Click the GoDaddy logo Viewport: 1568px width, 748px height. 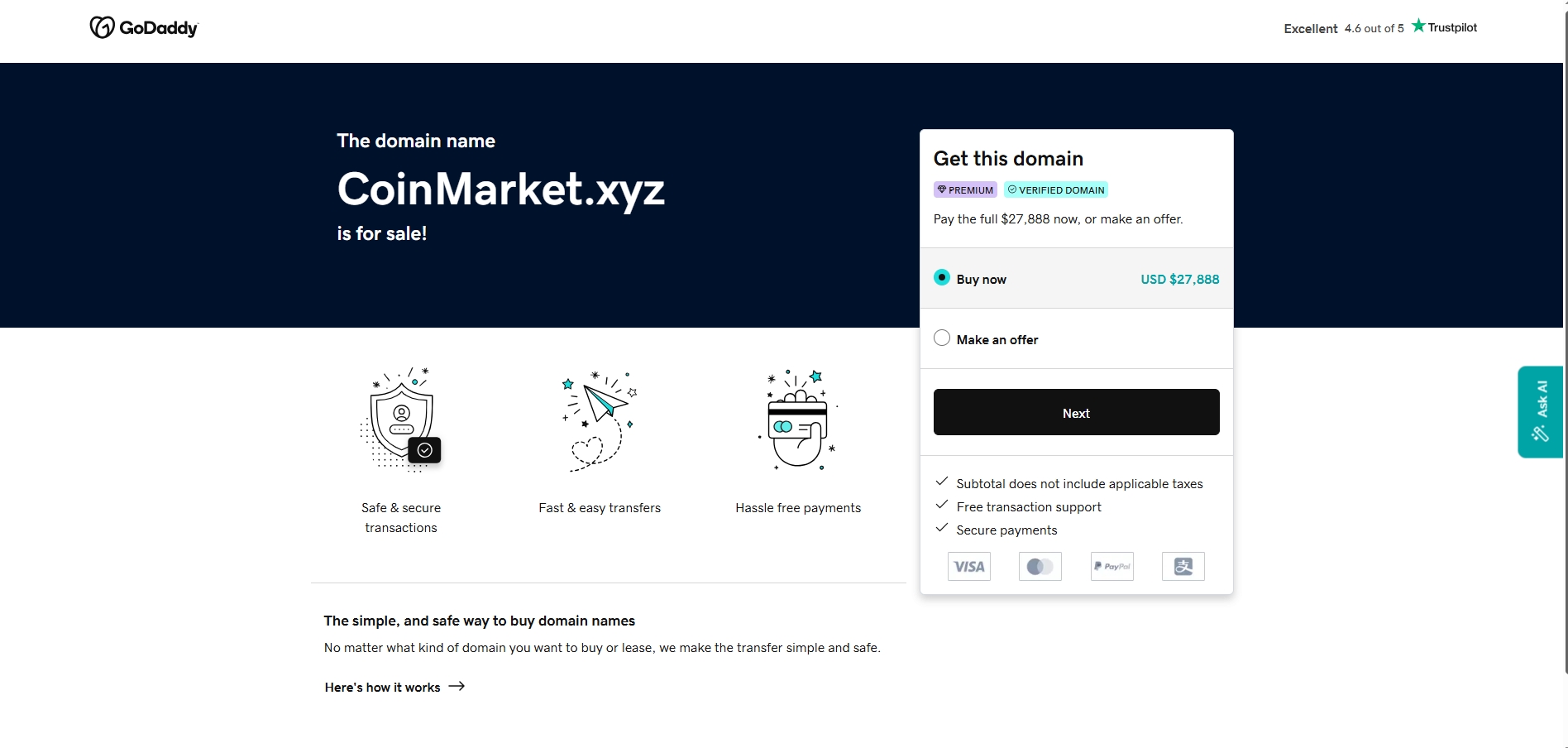click(143, 26)
